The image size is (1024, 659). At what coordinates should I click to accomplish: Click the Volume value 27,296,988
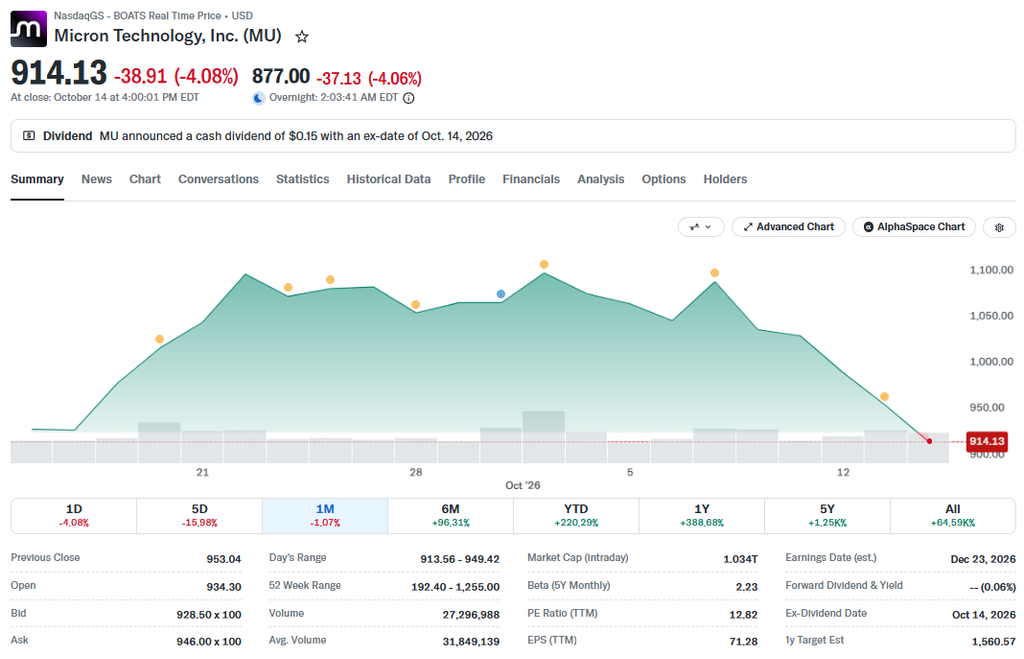471,614
